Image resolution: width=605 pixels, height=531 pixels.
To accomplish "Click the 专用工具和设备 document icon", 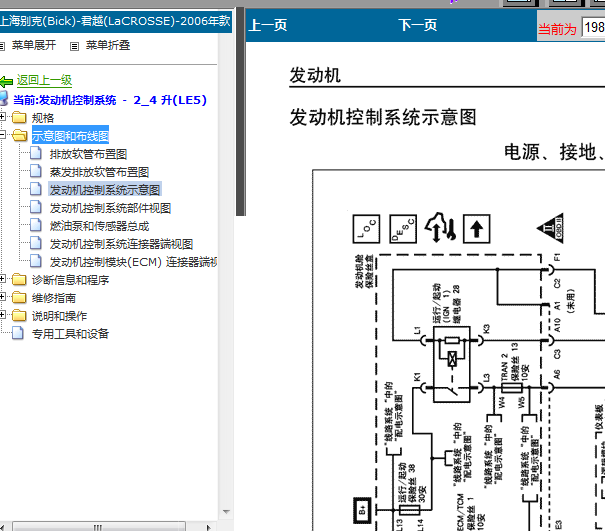I will coord(18,333).
